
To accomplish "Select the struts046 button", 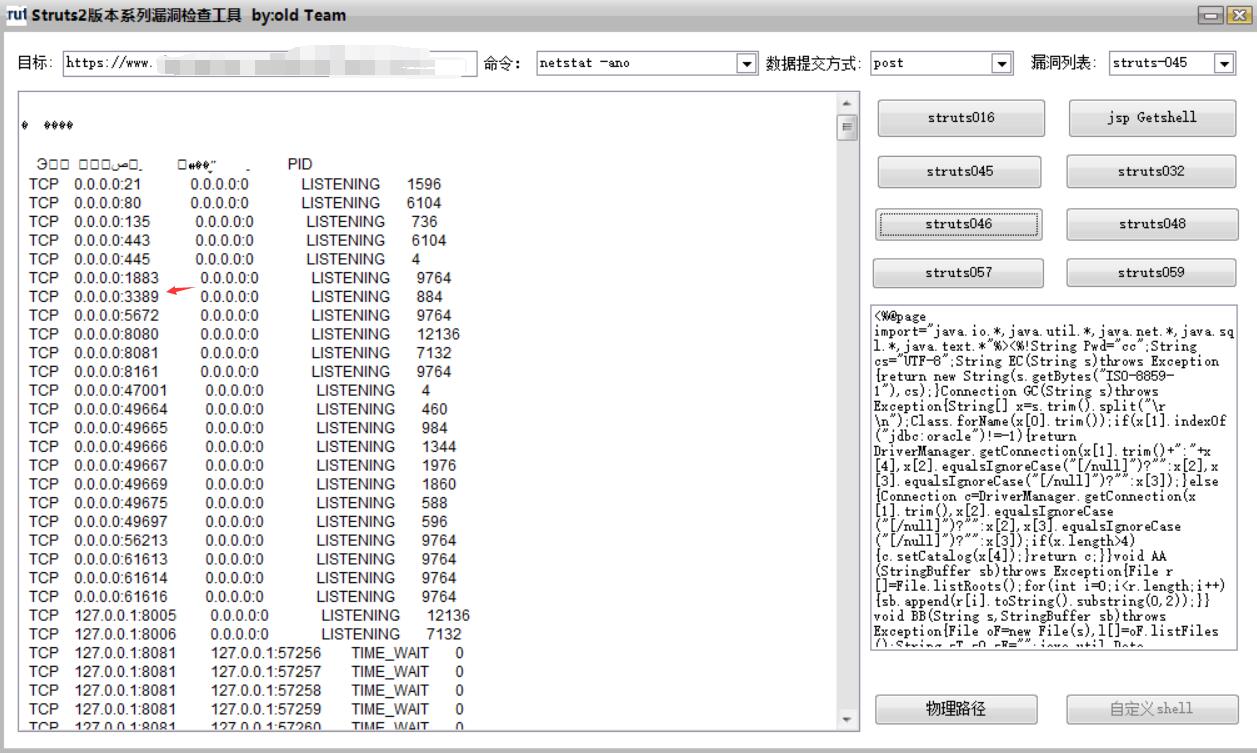I will point(959,224).
